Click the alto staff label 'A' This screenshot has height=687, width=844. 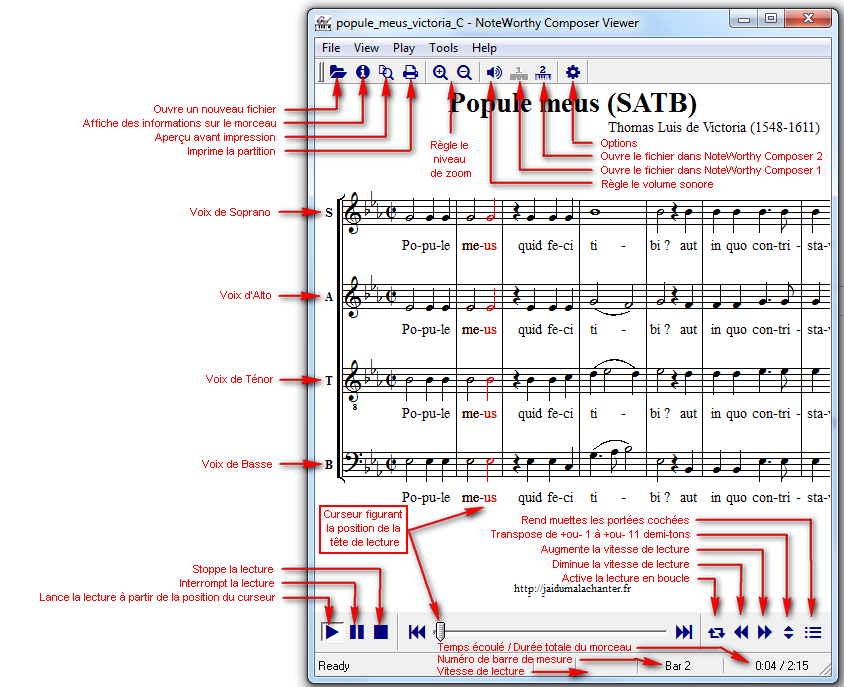point(329,297)
